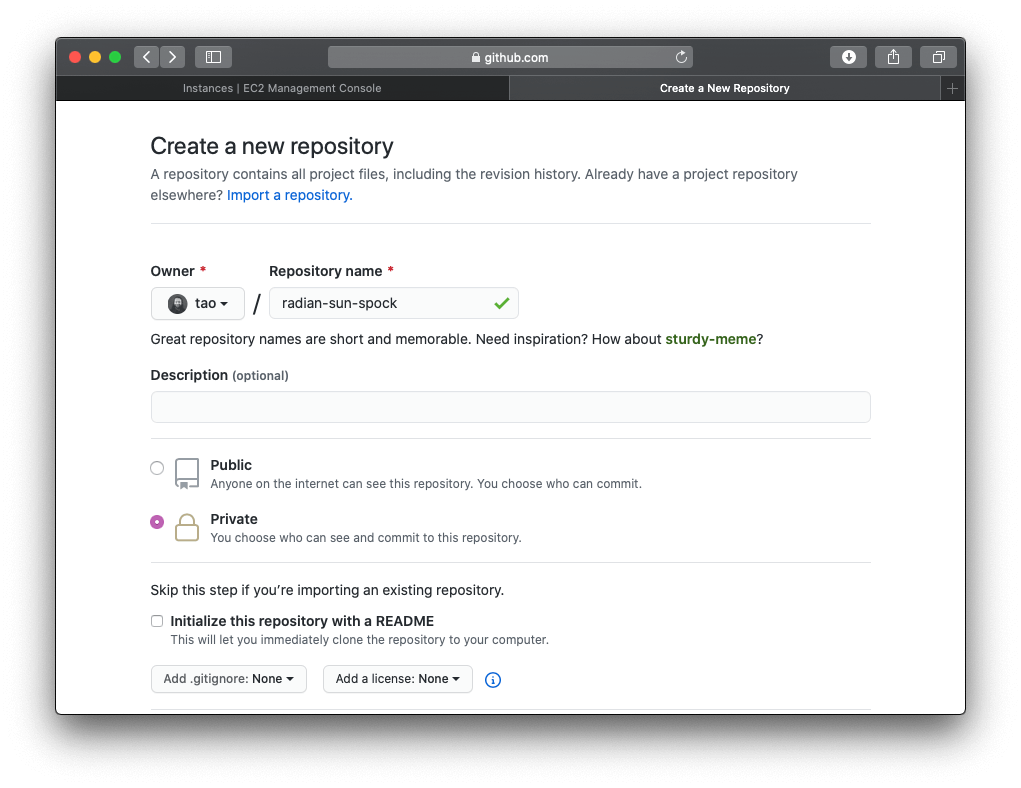Open a new browser tab
The height and width of the screenshot is (788, 1021).
click(x=952, y=88)
